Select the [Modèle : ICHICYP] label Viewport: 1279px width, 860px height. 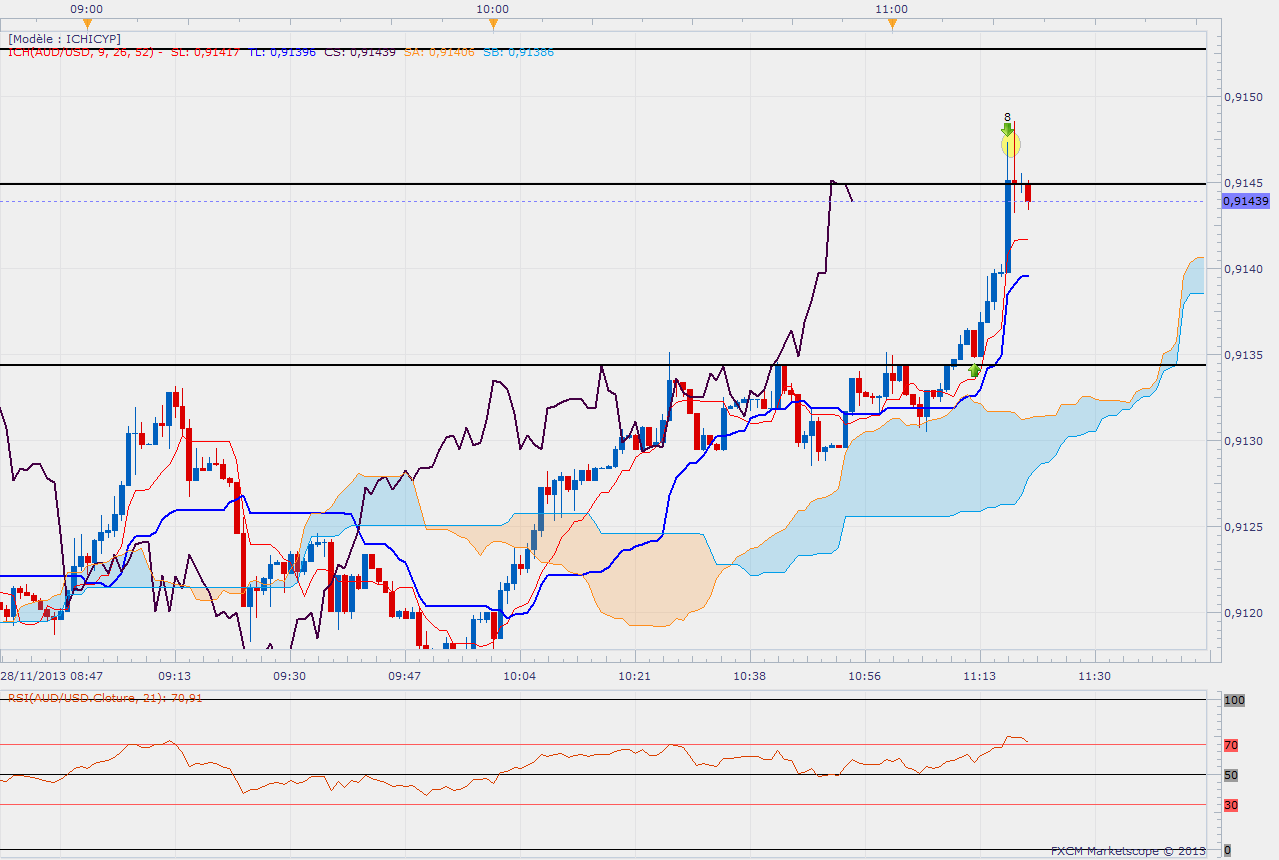click(x=64, y=38)
